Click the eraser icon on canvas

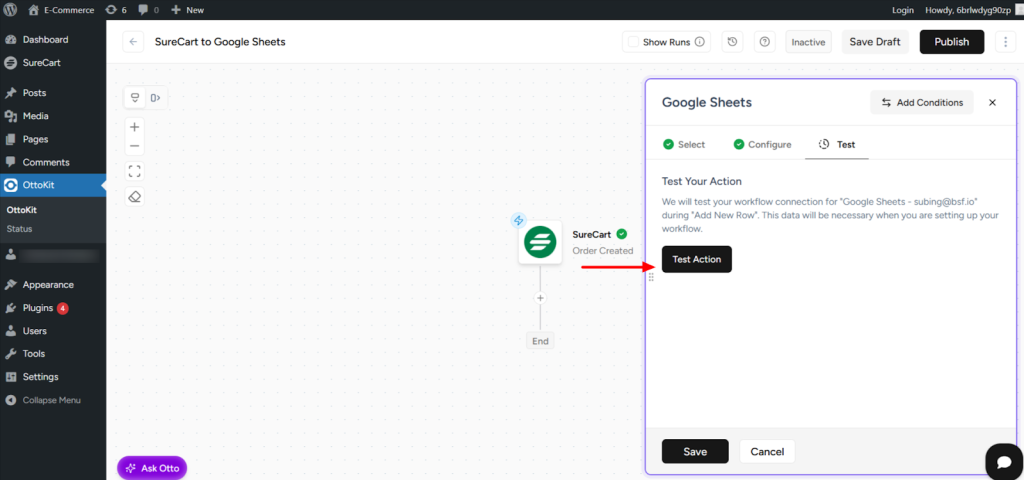[x=135, y=196]
